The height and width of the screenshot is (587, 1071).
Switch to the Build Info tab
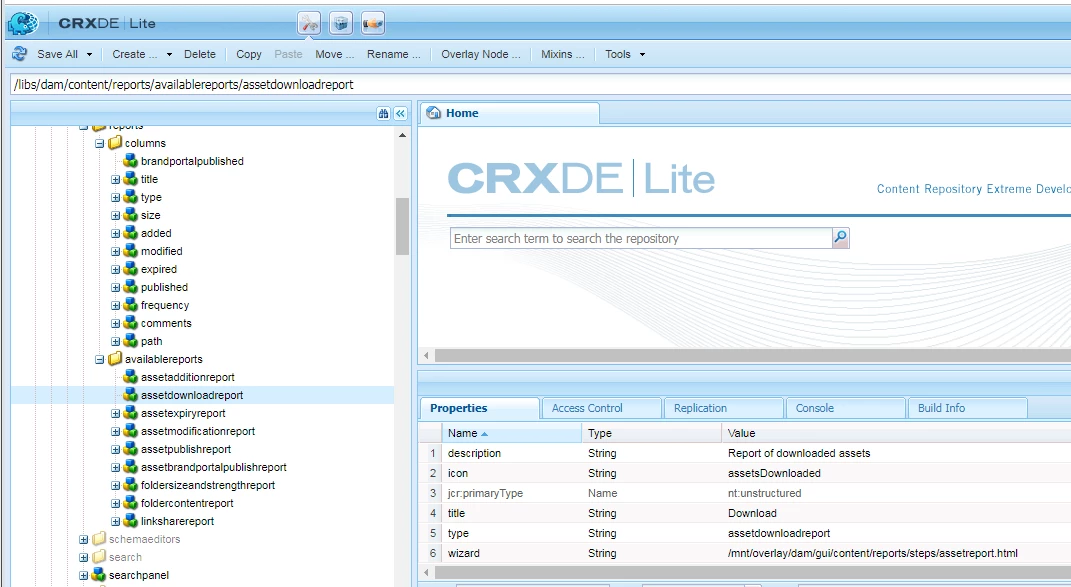coord(966,408)
